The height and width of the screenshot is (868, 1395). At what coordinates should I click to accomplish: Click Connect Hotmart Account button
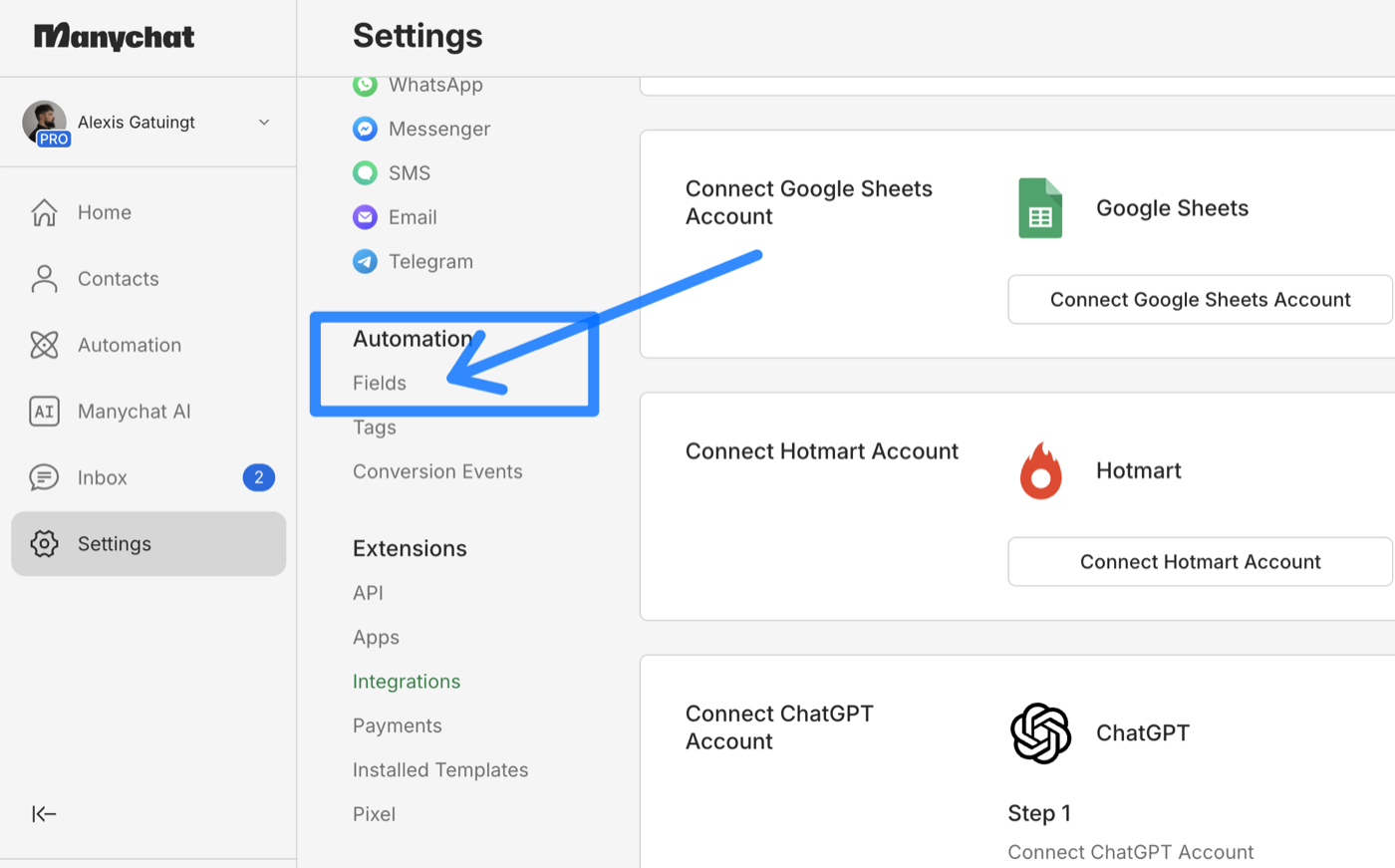coord(1201,562)
